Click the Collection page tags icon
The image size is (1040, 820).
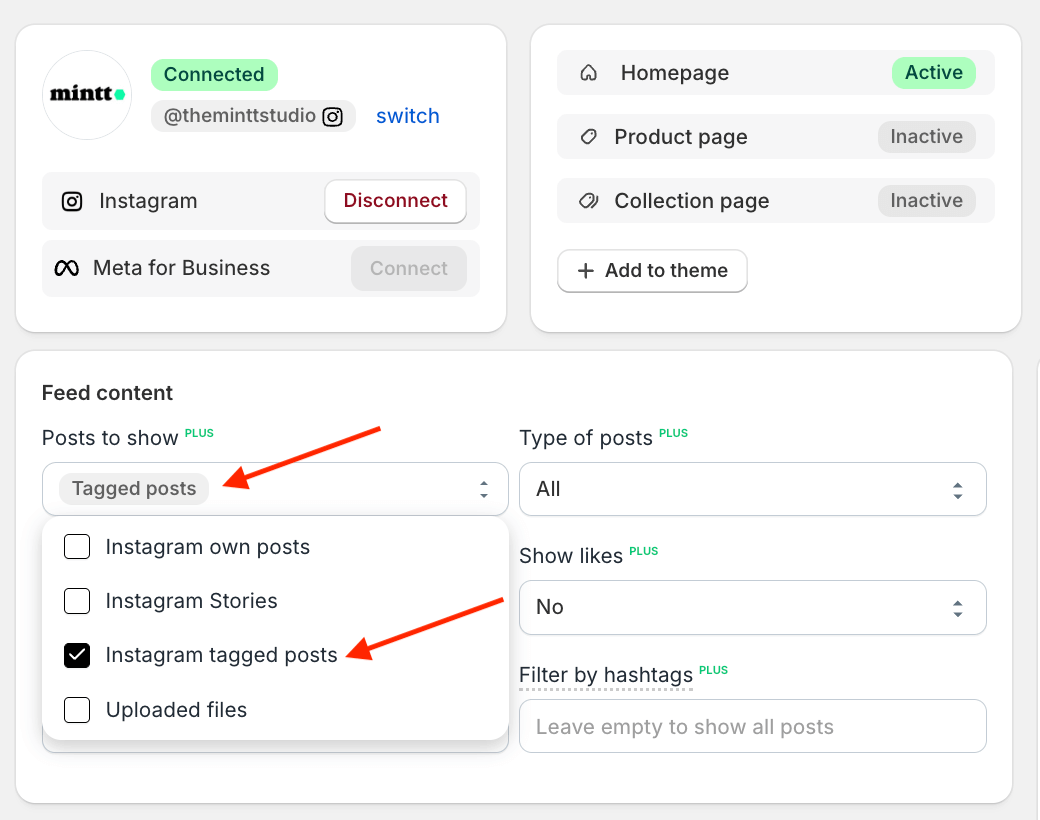[589, 201]
